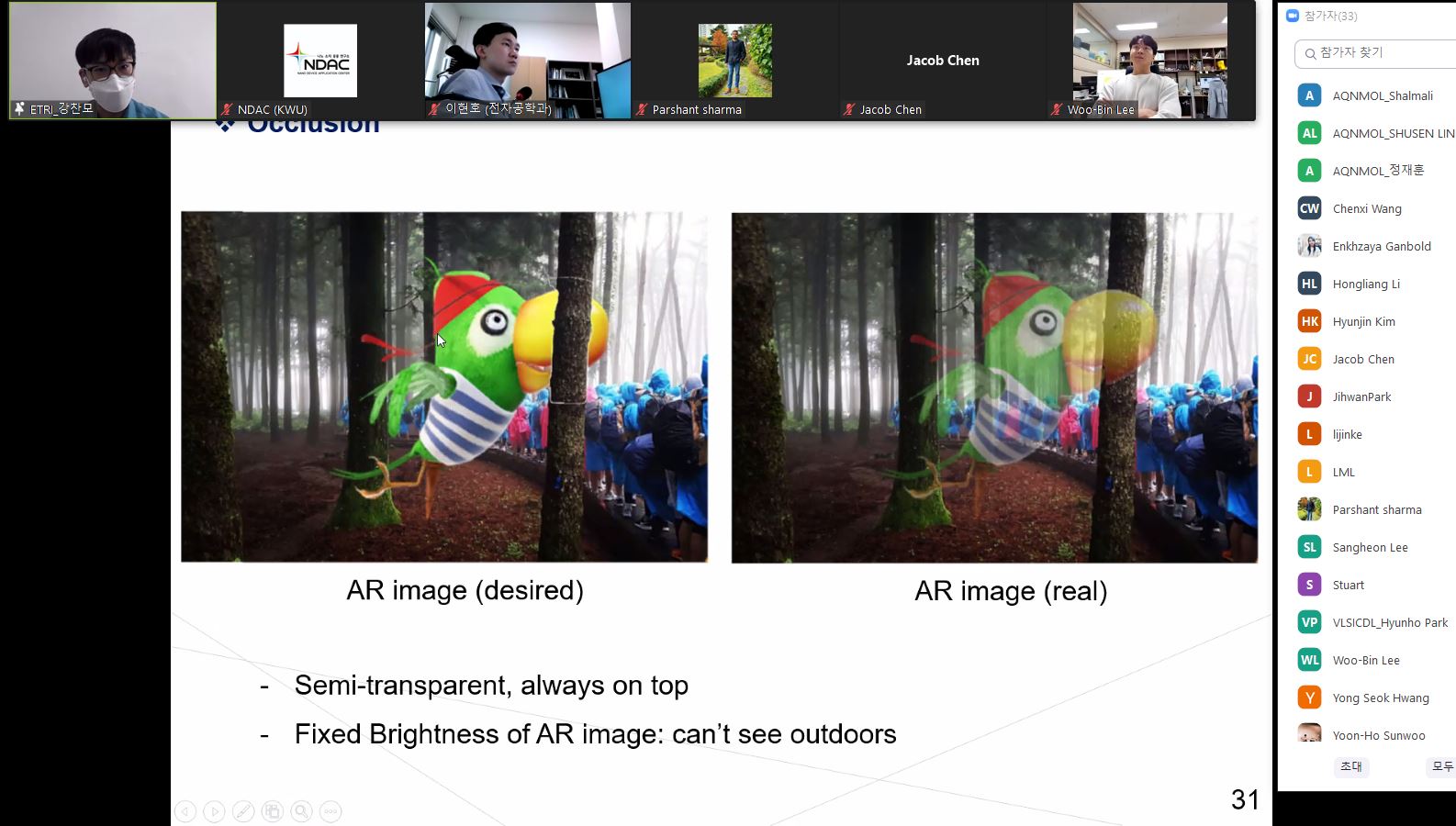Click the HK avatar for Hyunjin Kim
The height and width of the screenshot is (826, 1456).
click(x=1309, y=321)
